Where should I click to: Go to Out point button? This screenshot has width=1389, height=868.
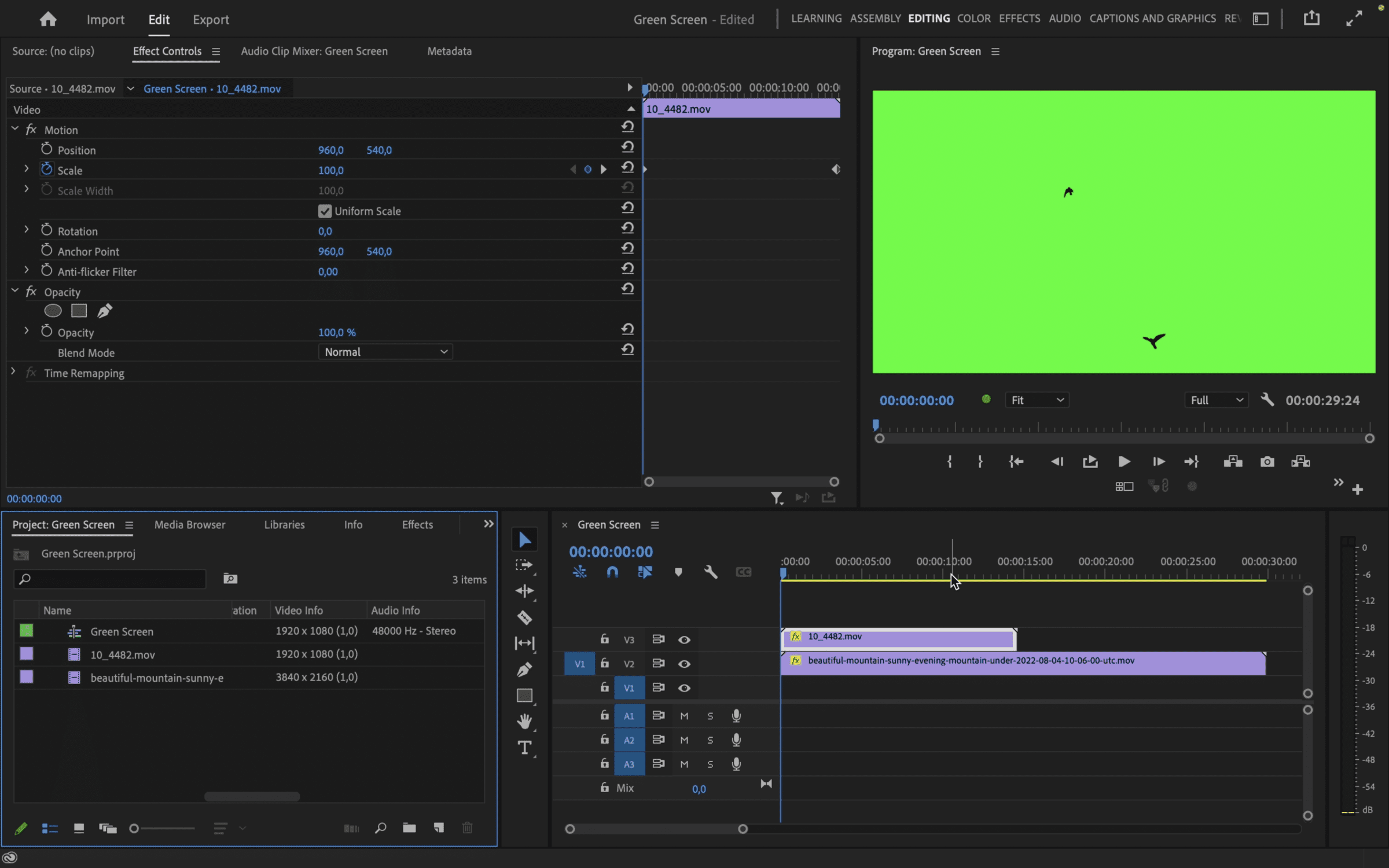(x=1192, y=461)
